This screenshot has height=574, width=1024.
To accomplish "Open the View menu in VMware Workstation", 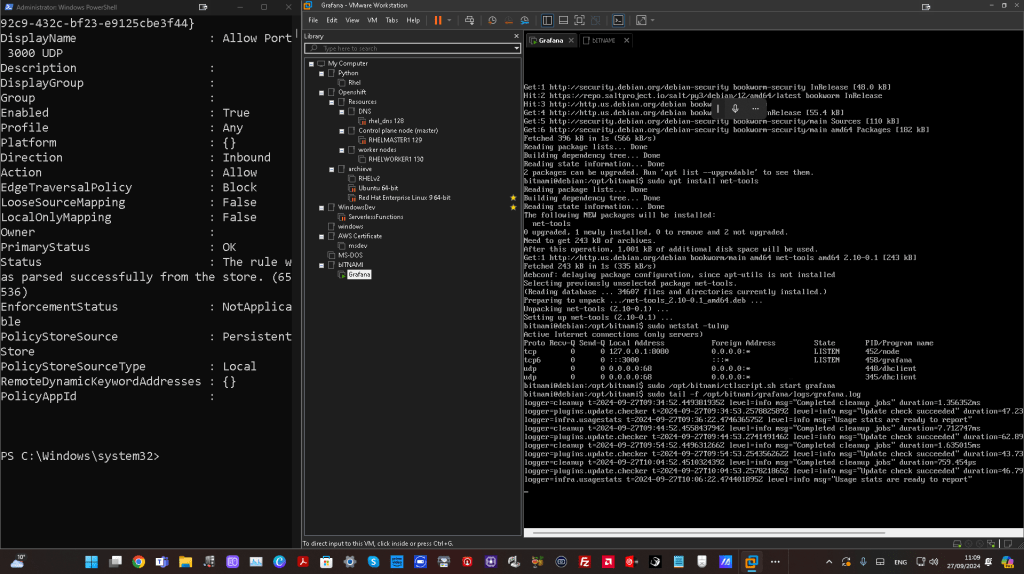I will 352,20.
